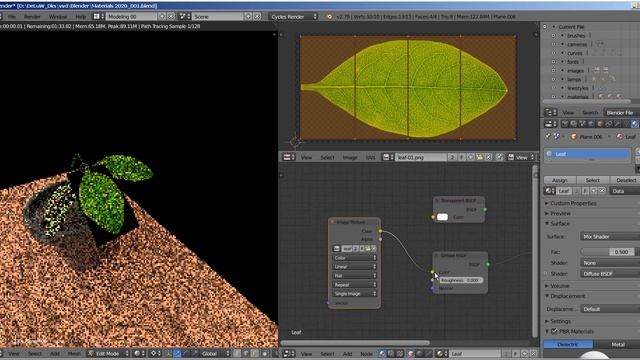The width and height of the screenshot is (640, 360).
Task: Select the shader nodes tree type icon
Action: click(382, 354)
